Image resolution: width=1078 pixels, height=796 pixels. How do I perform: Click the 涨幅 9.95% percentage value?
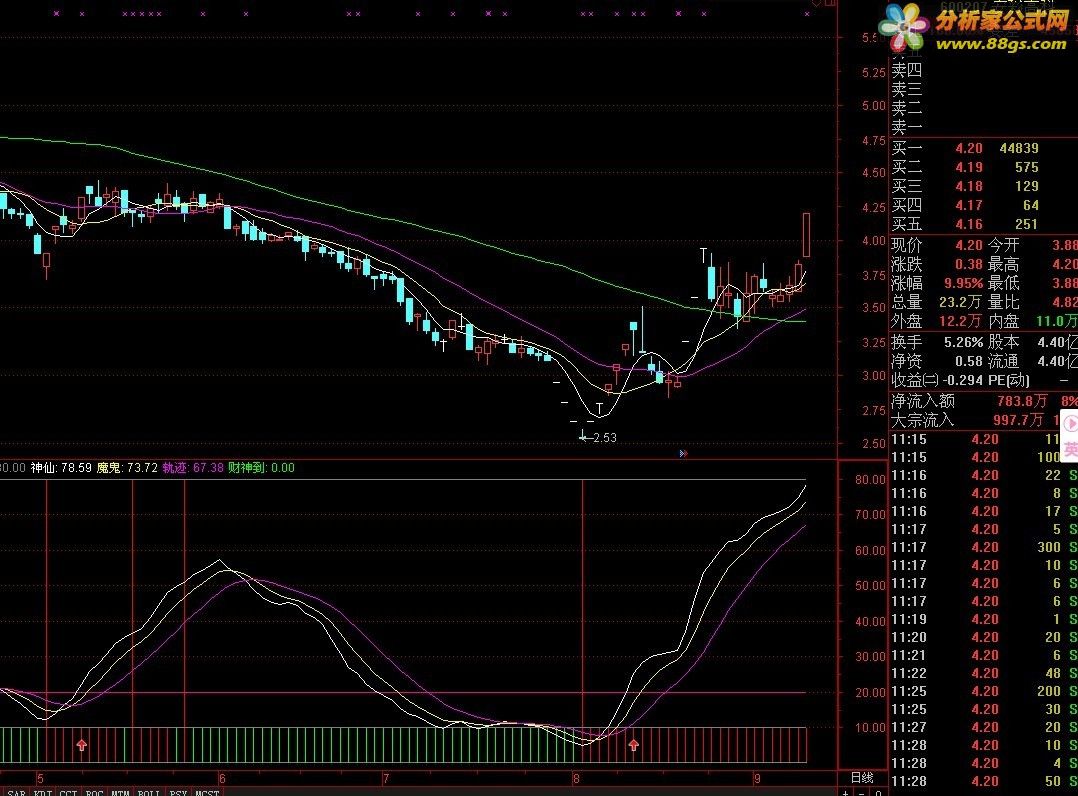pyautogui.click(x=964, y=283)
